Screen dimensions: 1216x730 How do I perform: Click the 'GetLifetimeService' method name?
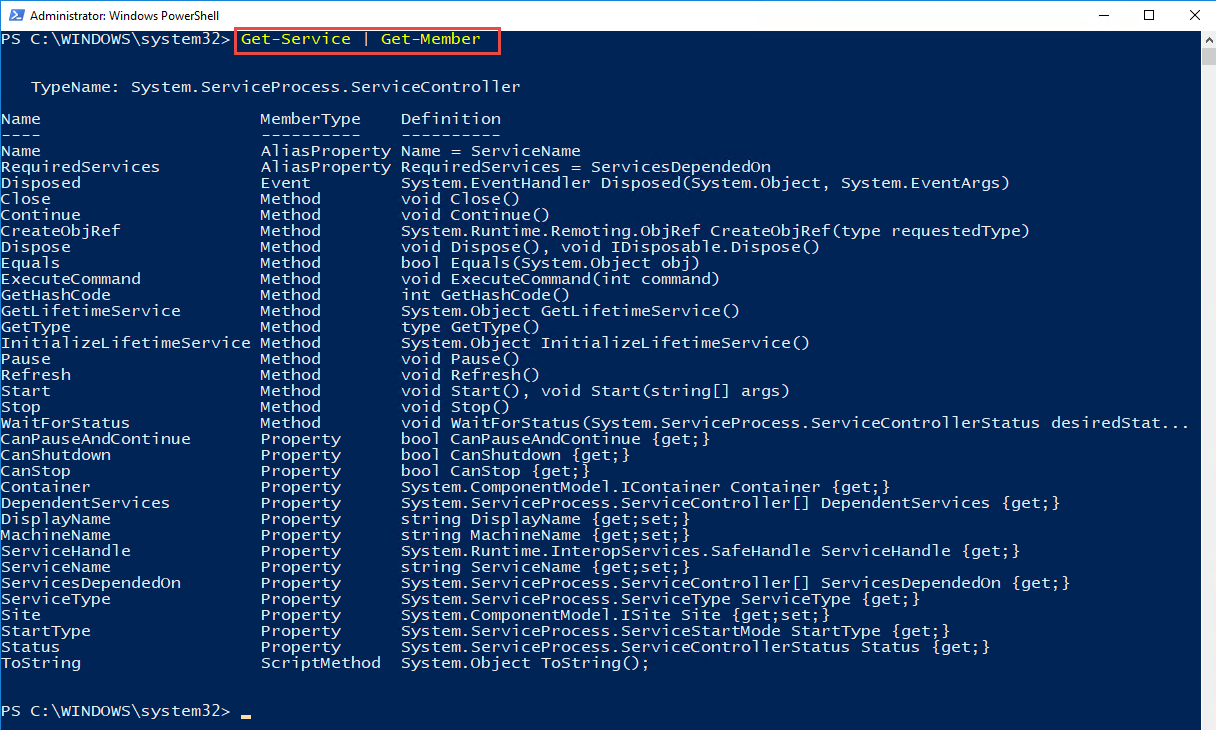click(x=91, y=311)
